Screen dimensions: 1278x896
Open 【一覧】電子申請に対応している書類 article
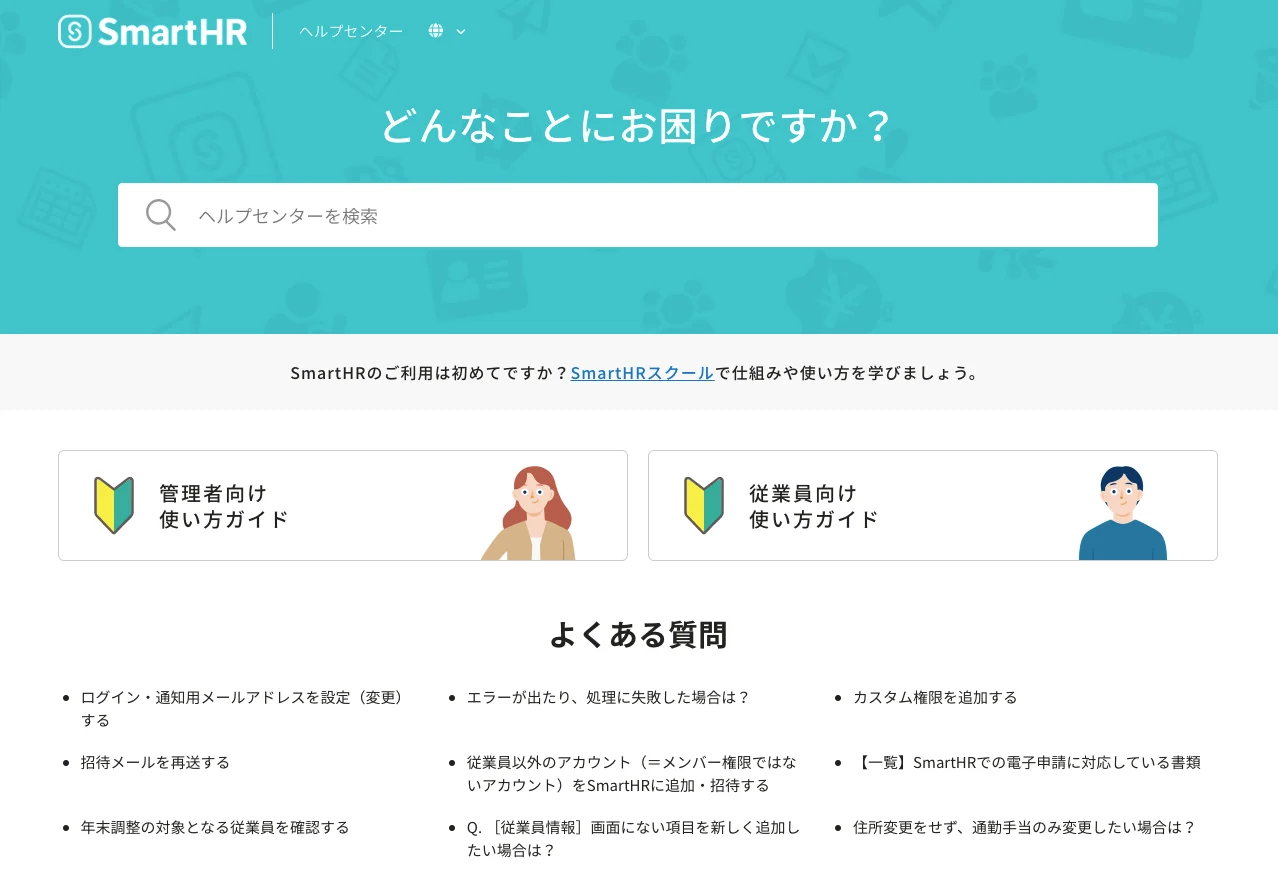1027,762
